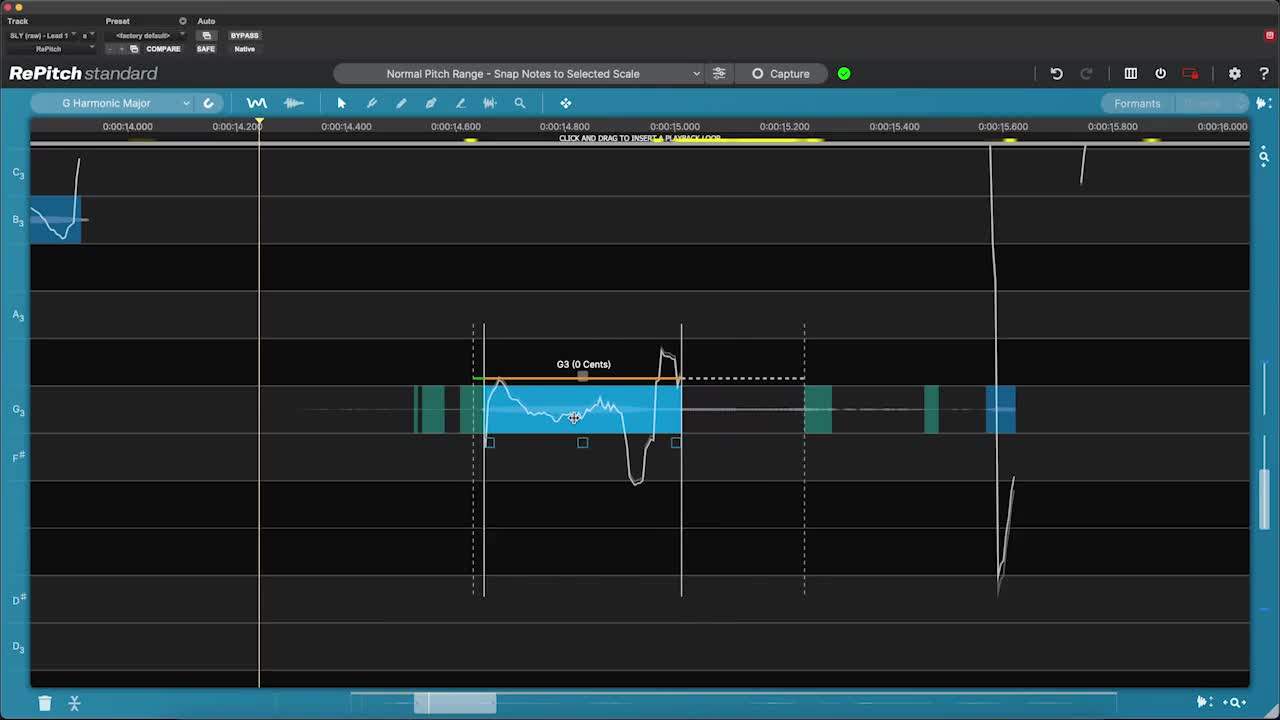Click the undo arrow

tap(1056, 73)
